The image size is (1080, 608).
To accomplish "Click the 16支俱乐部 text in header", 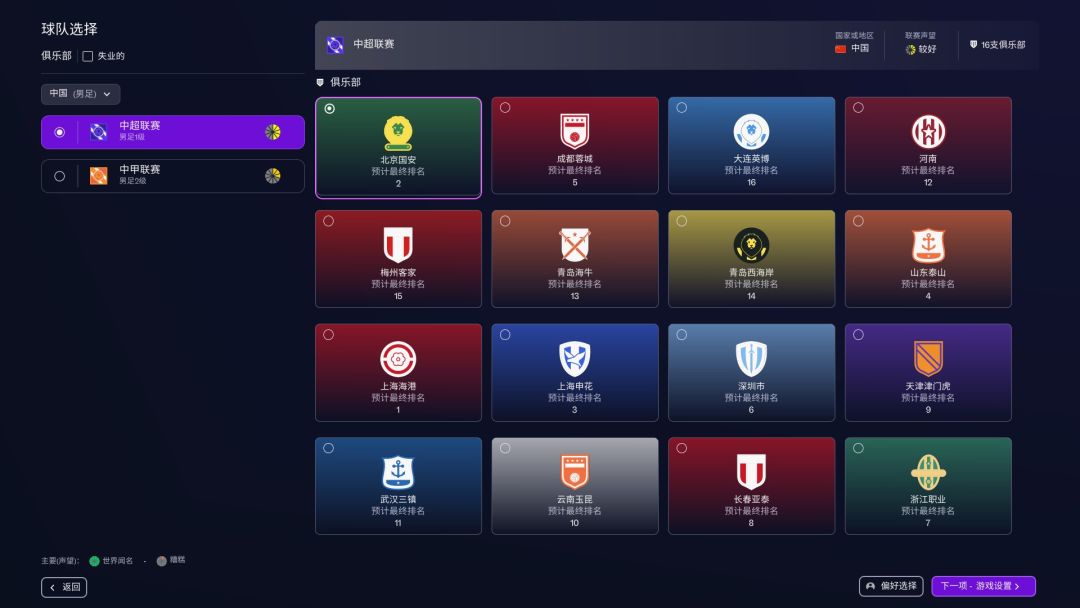I will click(x=1003, y=45).
